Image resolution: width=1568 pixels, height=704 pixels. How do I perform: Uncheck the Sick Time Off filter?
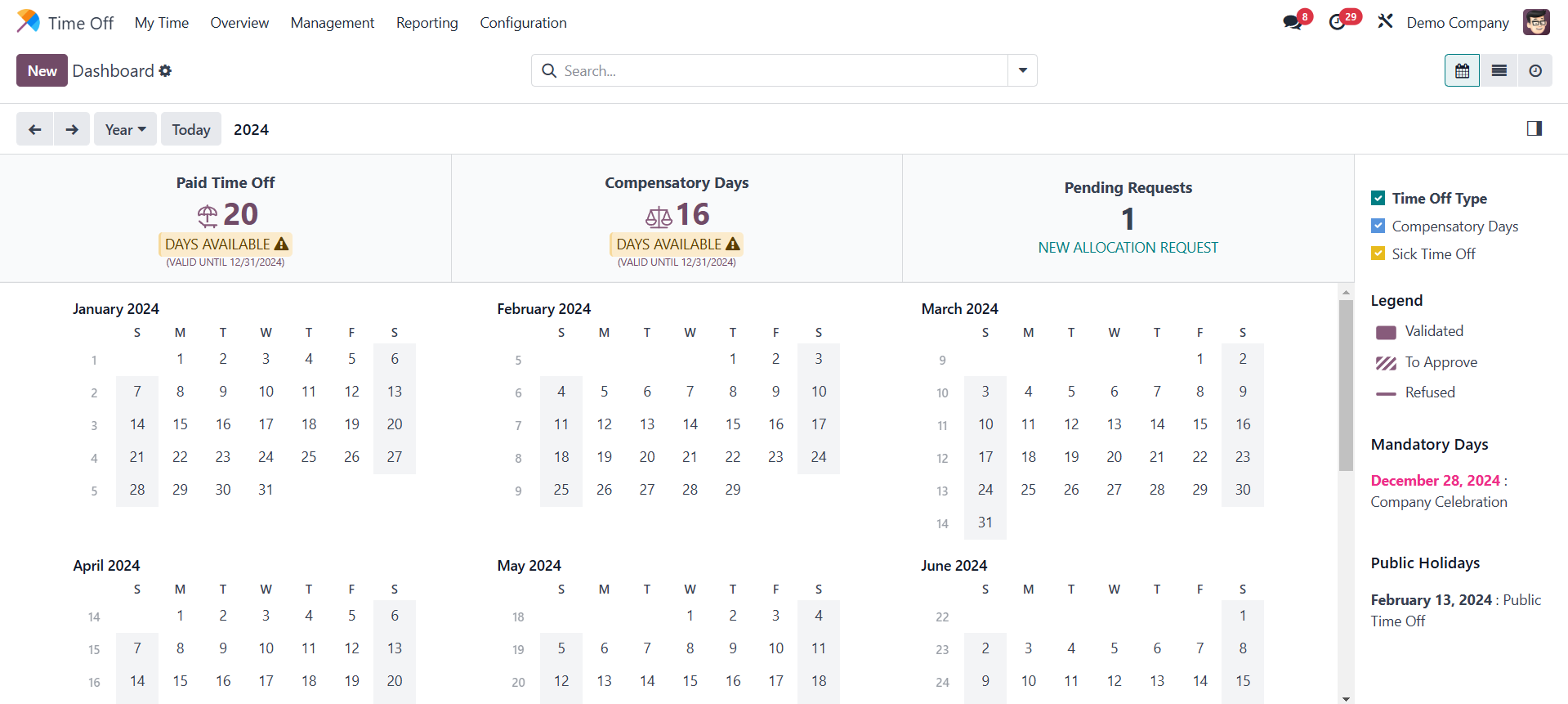point(1378,253)
